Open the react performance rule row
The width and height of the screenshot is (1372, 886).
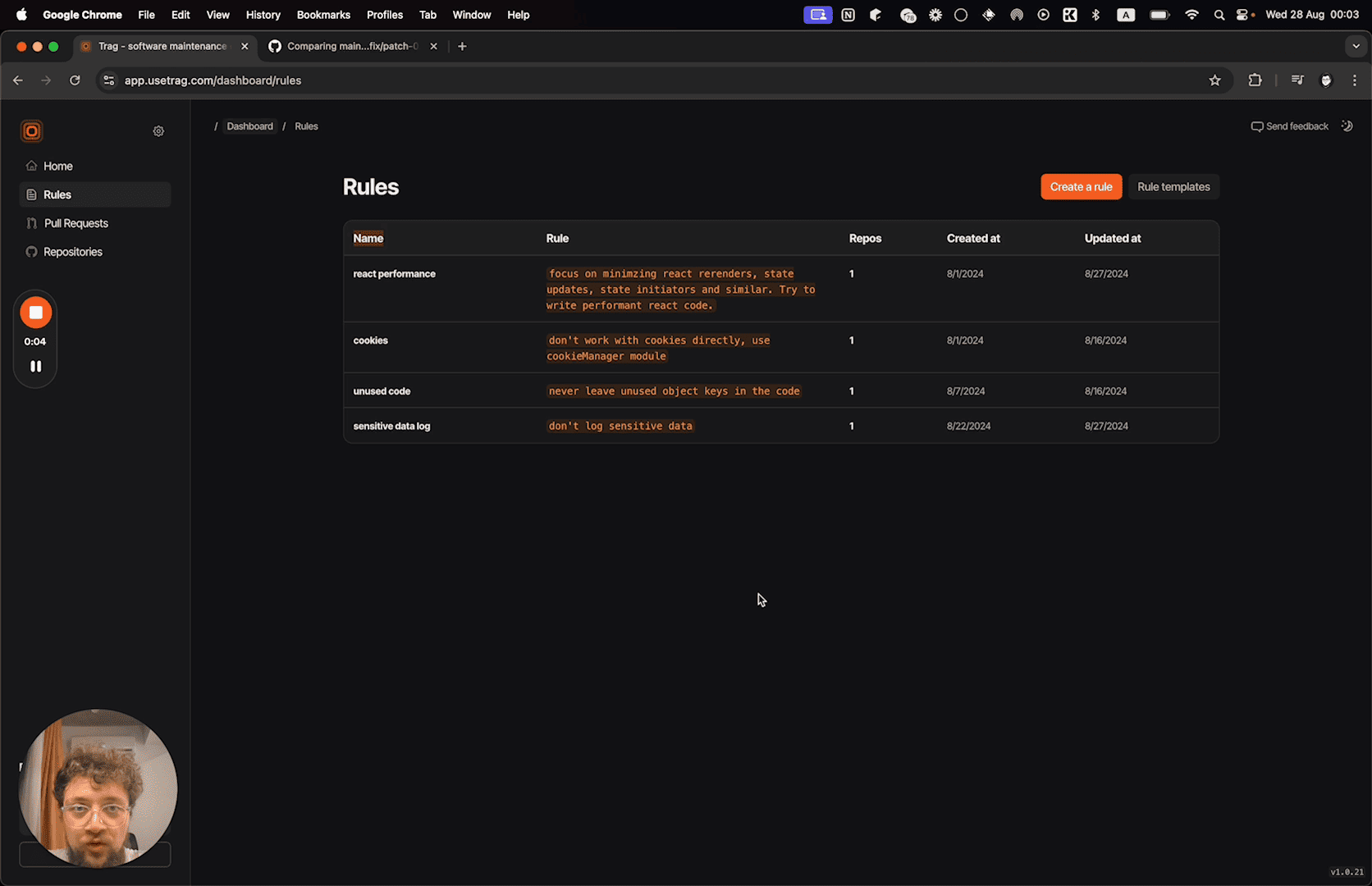[395, 274]
